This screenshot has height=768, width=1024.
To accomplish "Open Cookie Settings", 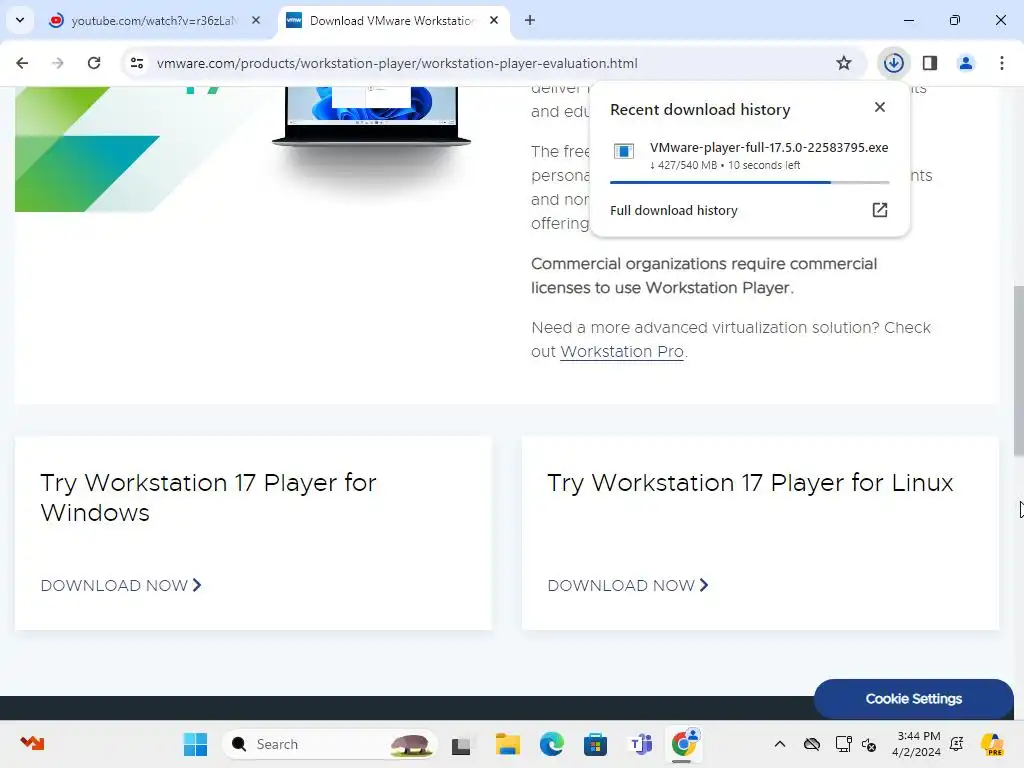I will coord(914,698).
